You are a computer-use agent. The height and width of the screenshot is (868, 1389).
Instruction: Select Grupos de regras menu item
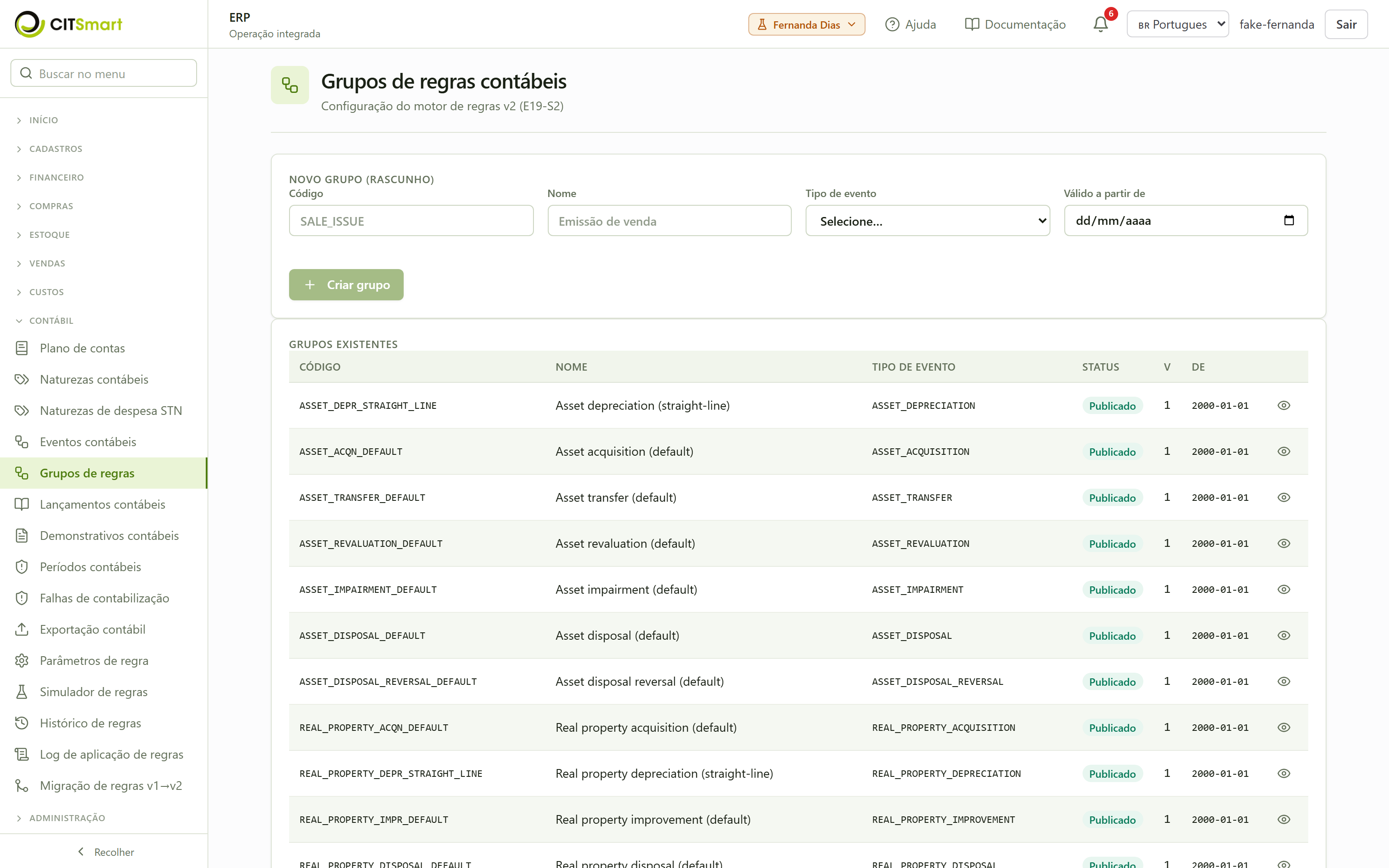(104, 473)
